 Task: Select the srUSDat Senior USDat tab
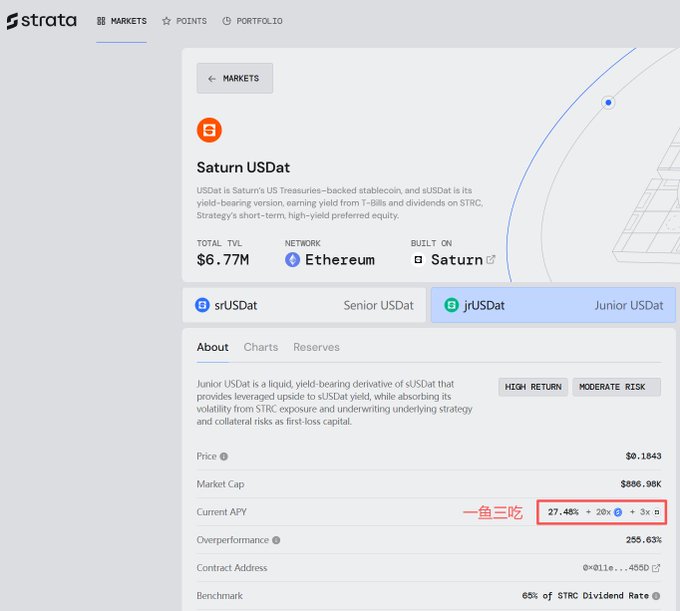(x=304, y=305)
